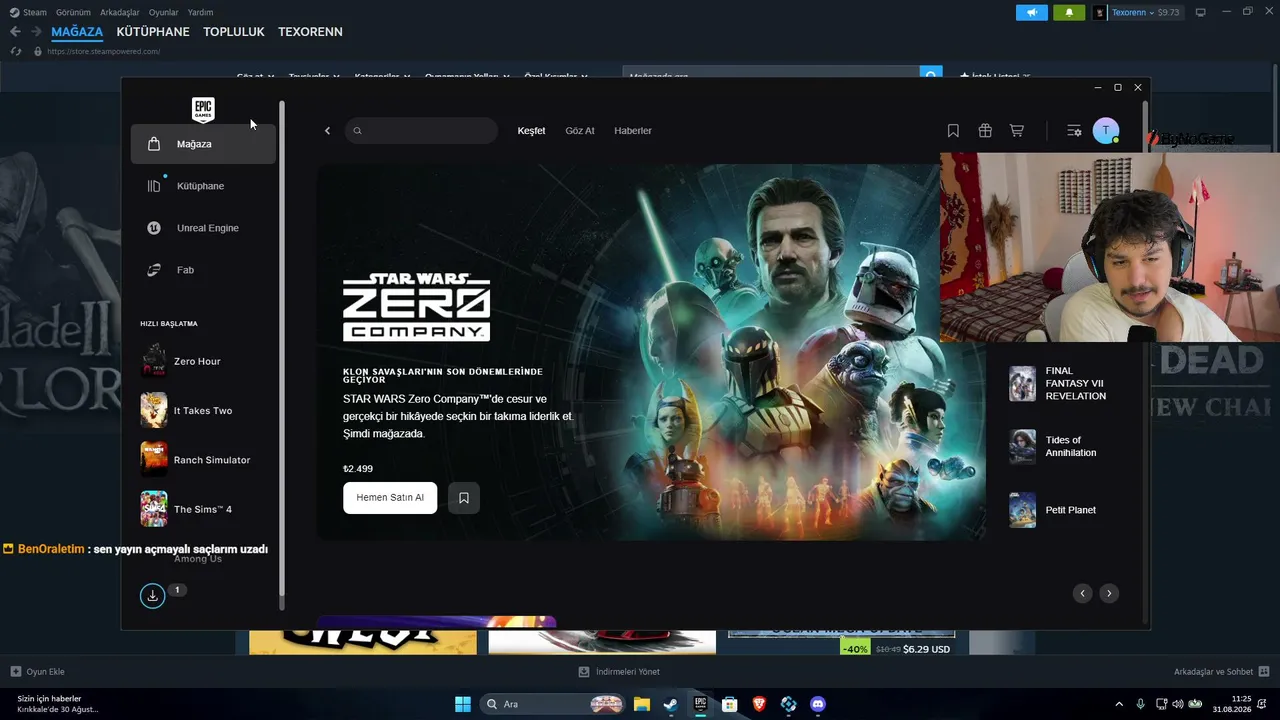Open Steam KÜTÜPHANE tab
Screen dimensions: 1280x720
[x=153, y=32]
